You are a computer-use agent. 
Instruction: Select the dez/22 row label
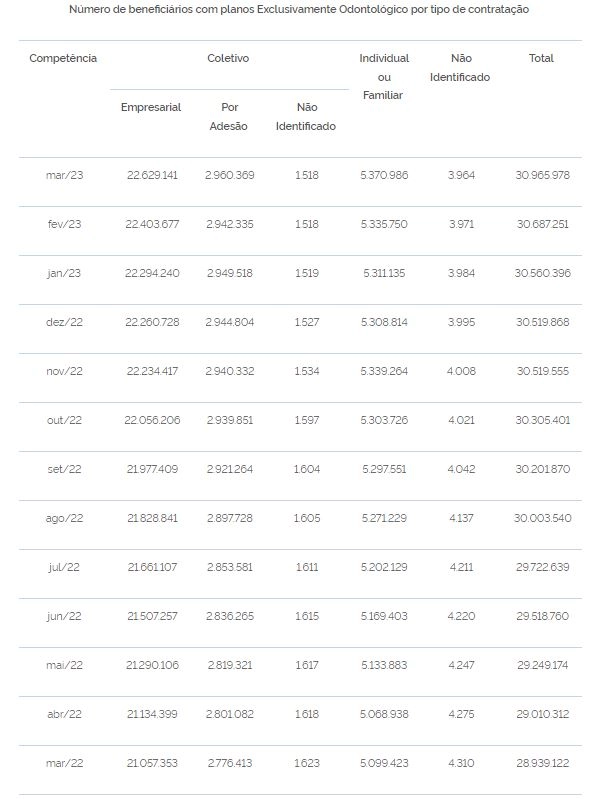[x=64, y=322]
